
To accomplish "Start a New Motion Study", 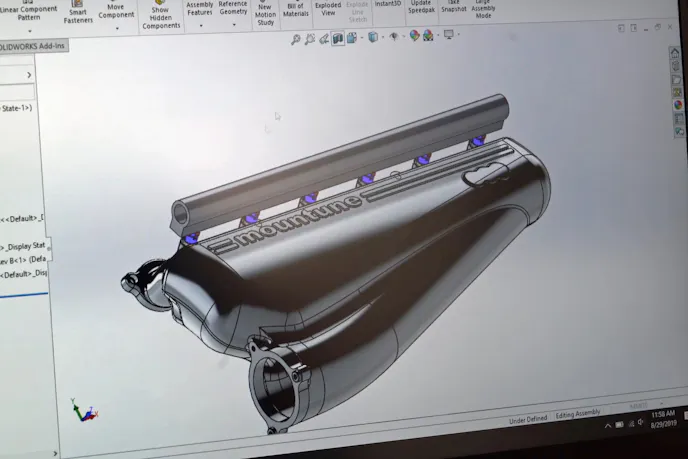I will point(266,14).
